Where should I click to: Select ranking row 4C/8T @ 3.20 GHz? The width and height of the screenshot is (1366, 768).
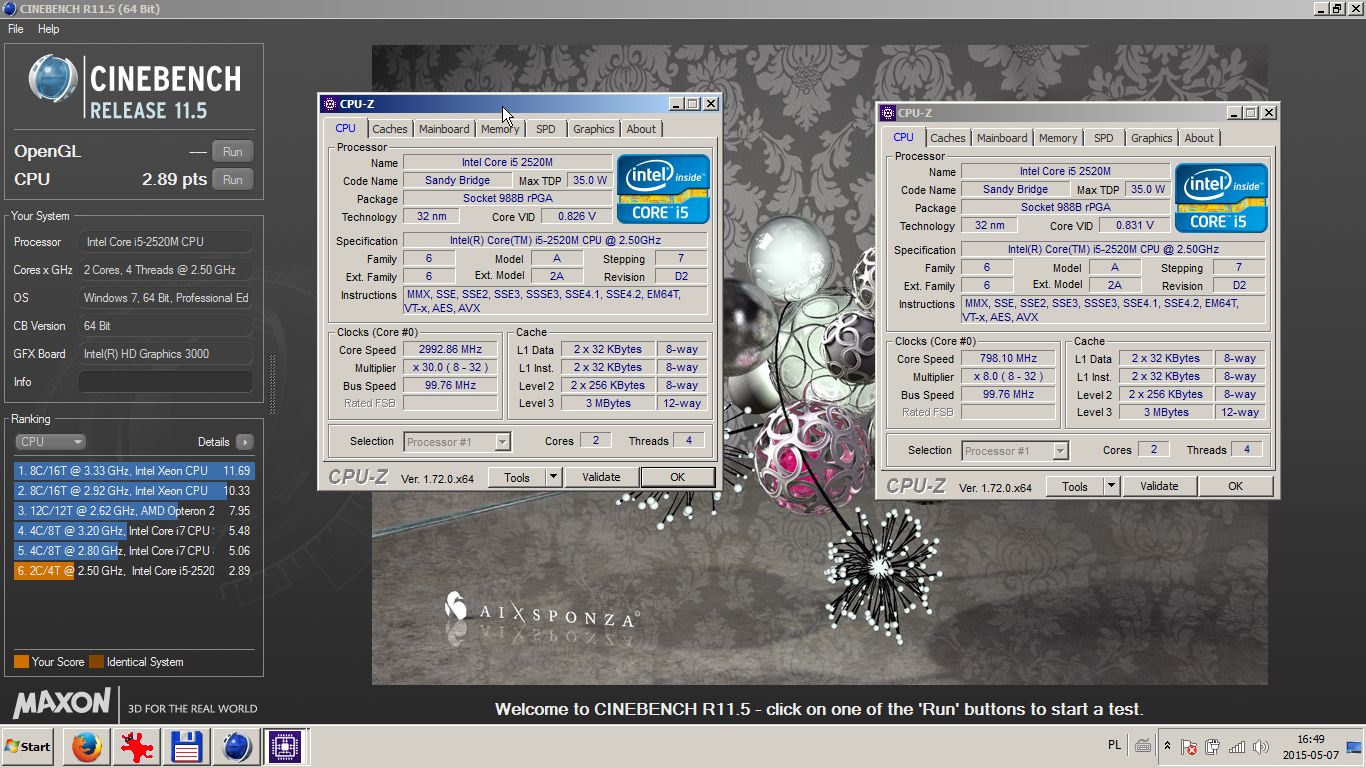(x=134, y=530)
